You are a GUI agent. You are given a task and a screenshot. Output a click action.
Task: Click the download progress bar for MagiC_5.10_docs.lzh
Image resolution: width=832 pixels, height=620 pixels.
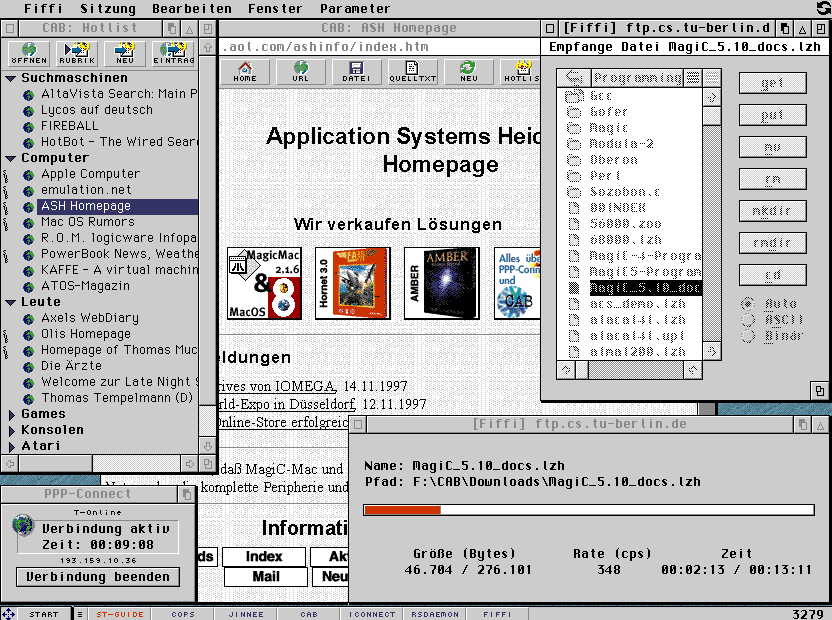click(588, 510)
